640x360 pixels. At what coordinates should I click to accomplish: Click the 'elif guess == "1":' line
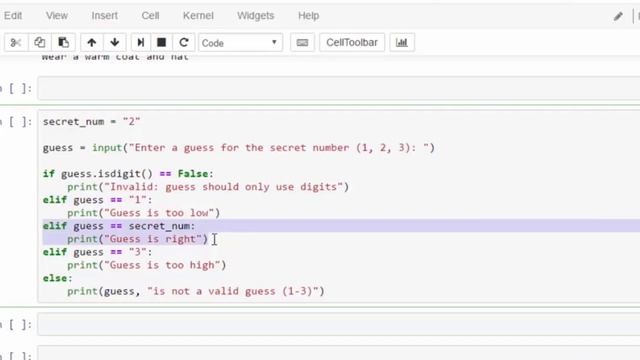coord(98,200)
